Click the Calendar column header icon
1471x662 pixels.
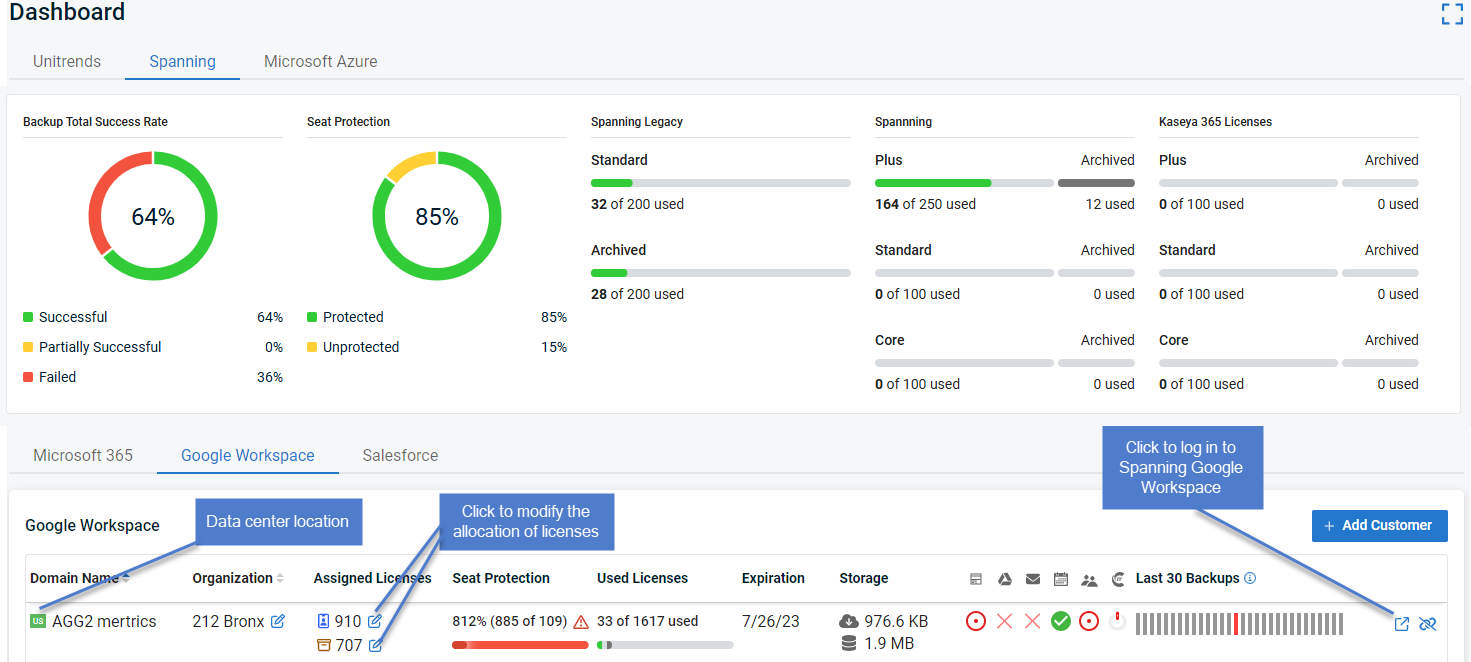click(x=1061, y=579)
